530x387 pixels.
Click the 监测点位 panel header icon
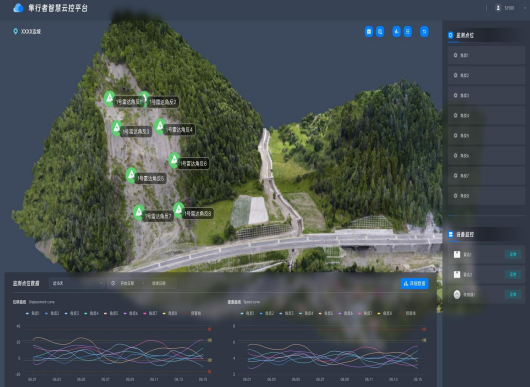451,35
